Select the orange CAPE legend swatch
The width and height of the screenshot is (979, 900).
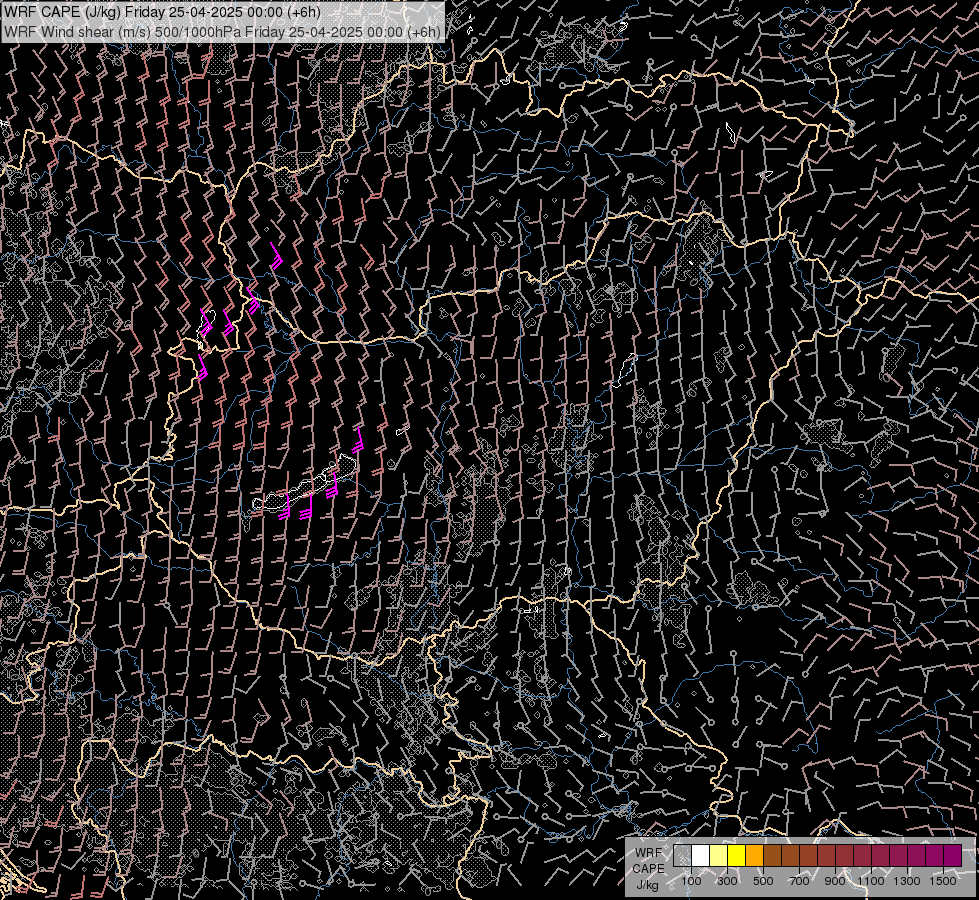[x=754, y=856]
